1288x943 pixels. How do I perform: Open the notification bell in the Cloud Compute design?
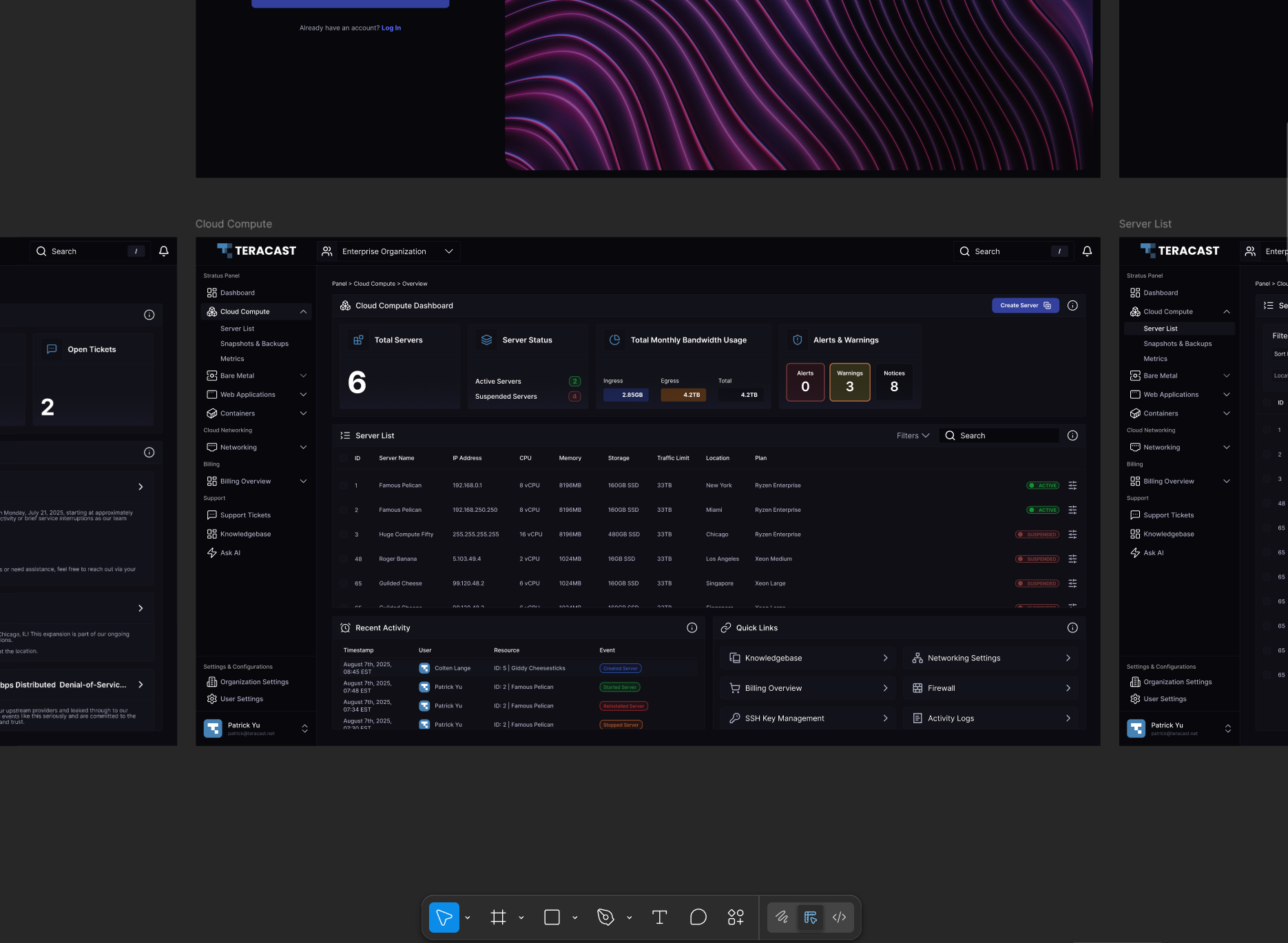pos(1088,251)
